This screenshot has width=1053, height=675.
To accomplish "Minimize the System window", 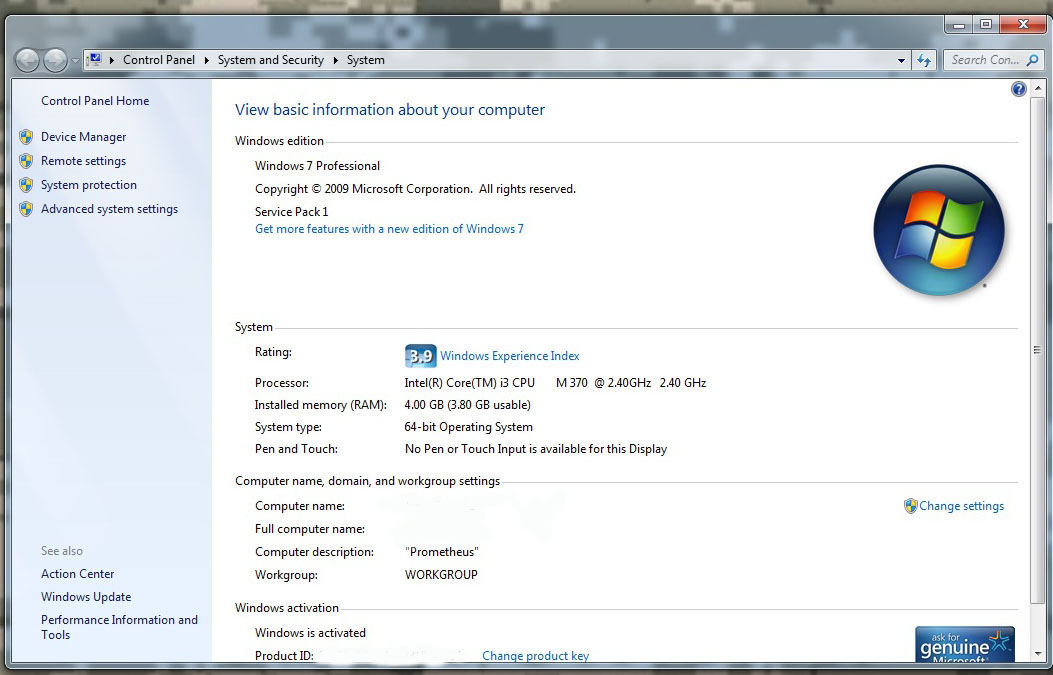I will point(959,24).
